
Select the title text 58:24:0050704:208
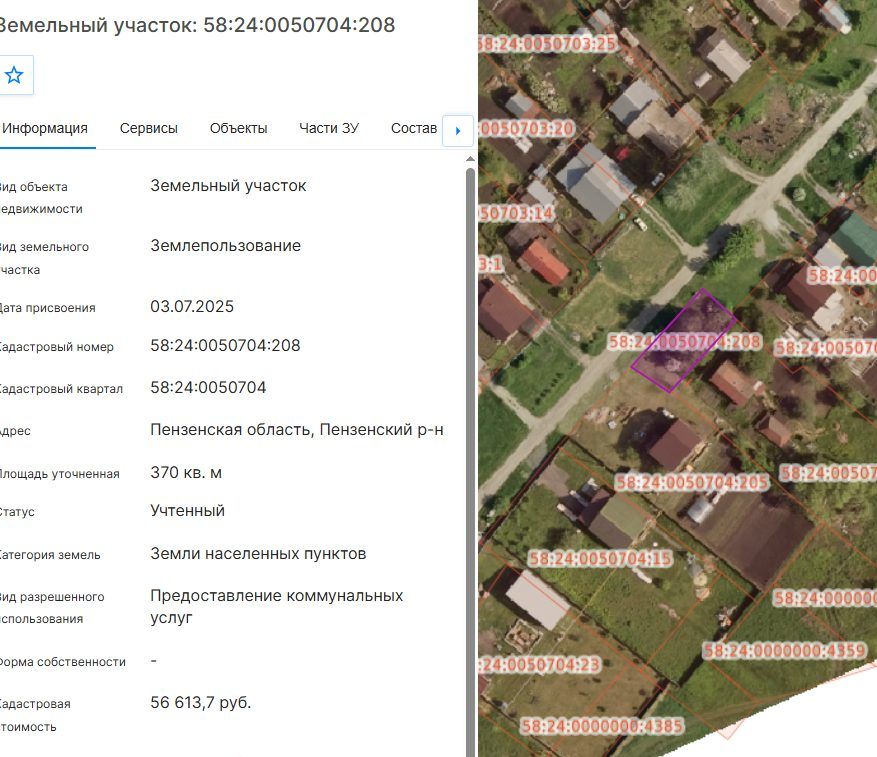click(299, 25)
